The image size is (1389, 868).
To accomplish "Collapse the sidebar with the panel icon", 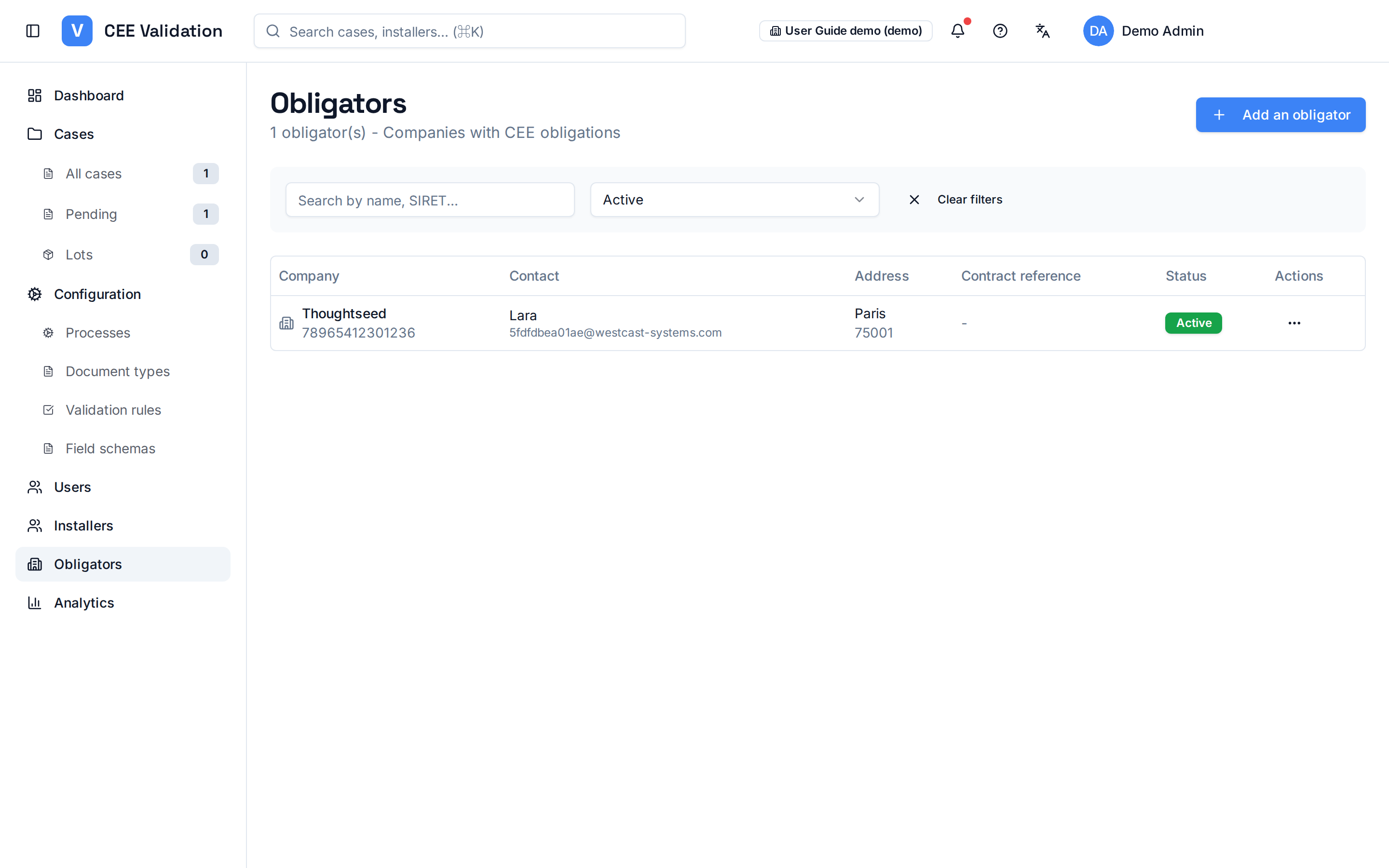I will (x=33, y=31).
